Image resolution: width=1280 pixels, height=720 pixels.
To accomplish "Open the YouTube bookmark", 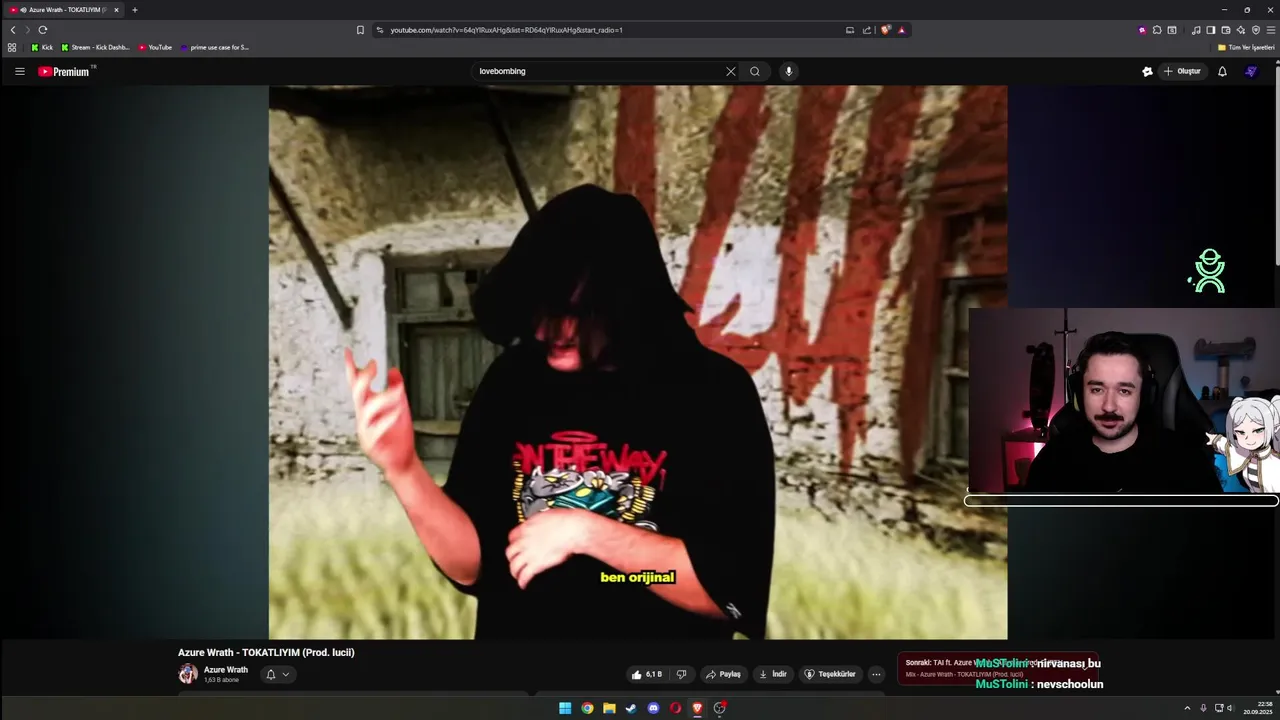I will point(155,47).
